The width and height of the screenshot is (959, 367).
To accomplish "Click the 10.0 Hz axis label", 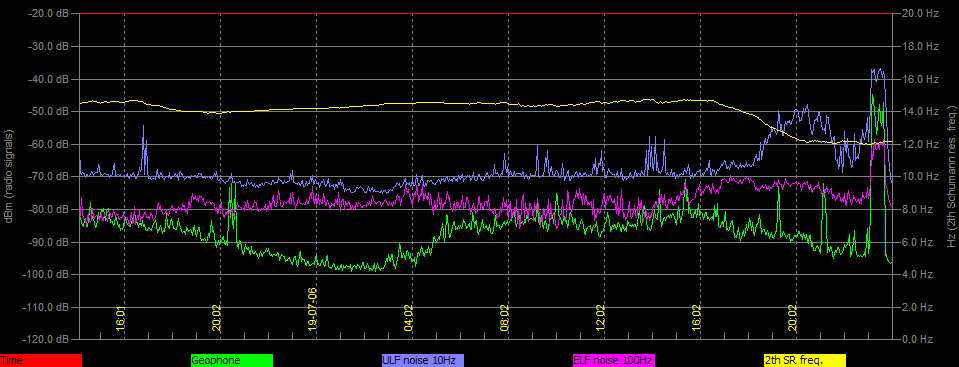I will [x=920, y=176].
